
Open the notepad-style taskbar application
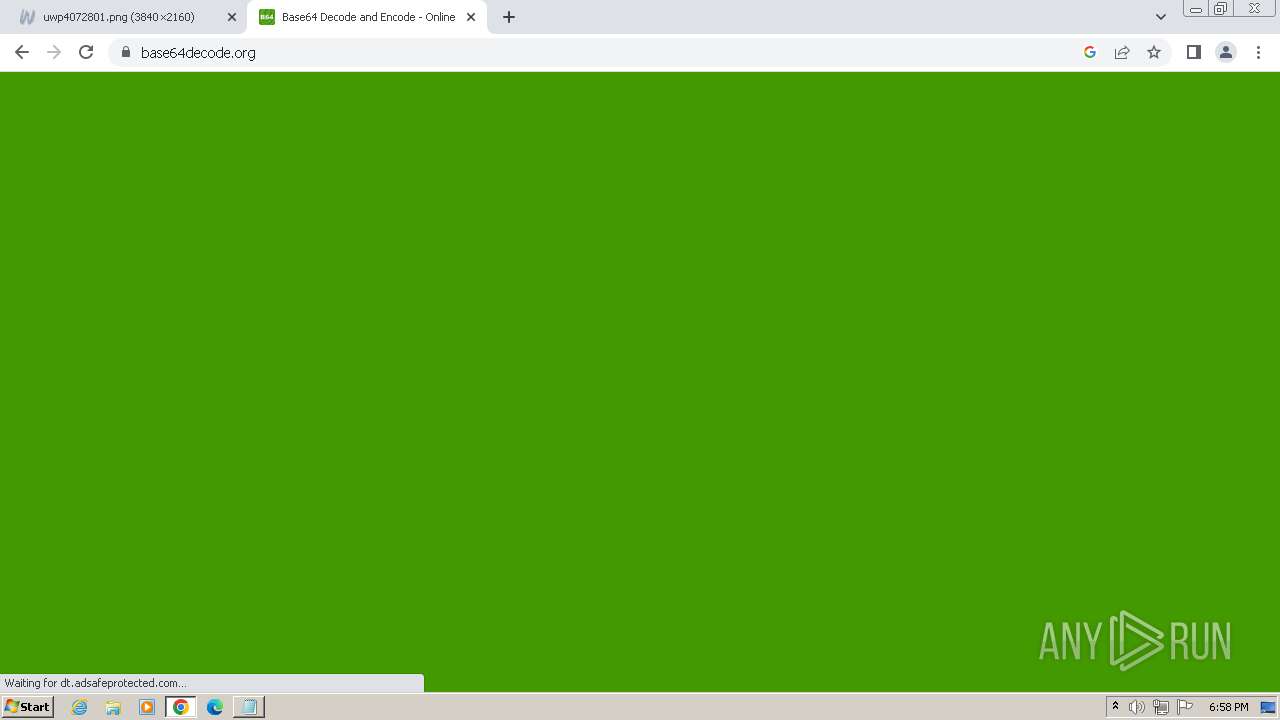[x=248, y=707]
